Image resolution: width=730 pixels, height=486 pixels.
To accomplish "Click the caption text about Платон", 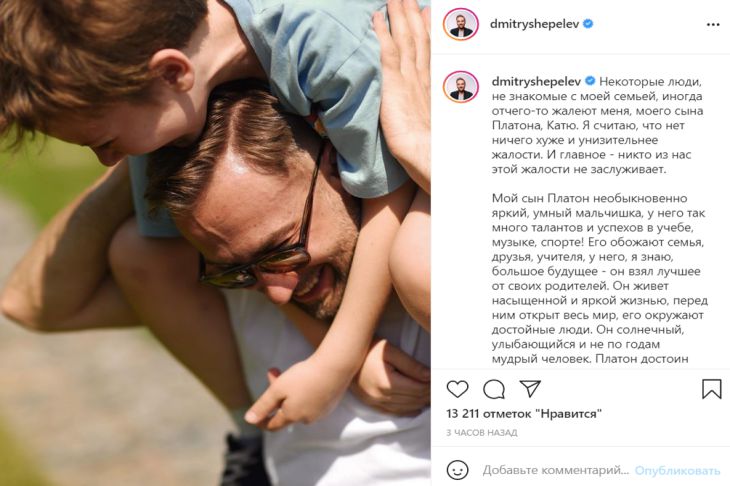I will (x=600, y=278).
